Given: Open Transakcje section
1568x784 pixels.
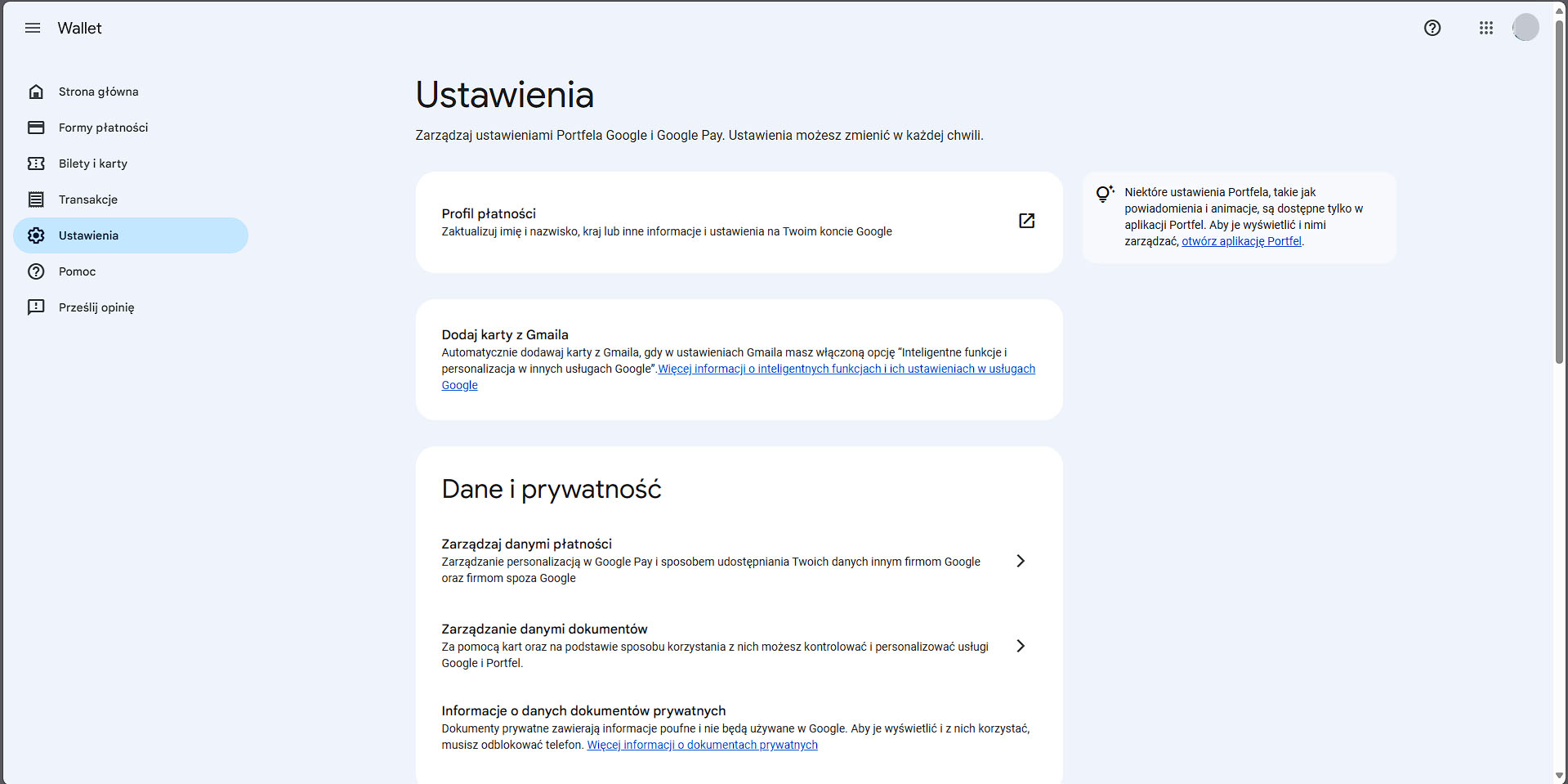Looking at the screenshot, I should tap(131, 199).
